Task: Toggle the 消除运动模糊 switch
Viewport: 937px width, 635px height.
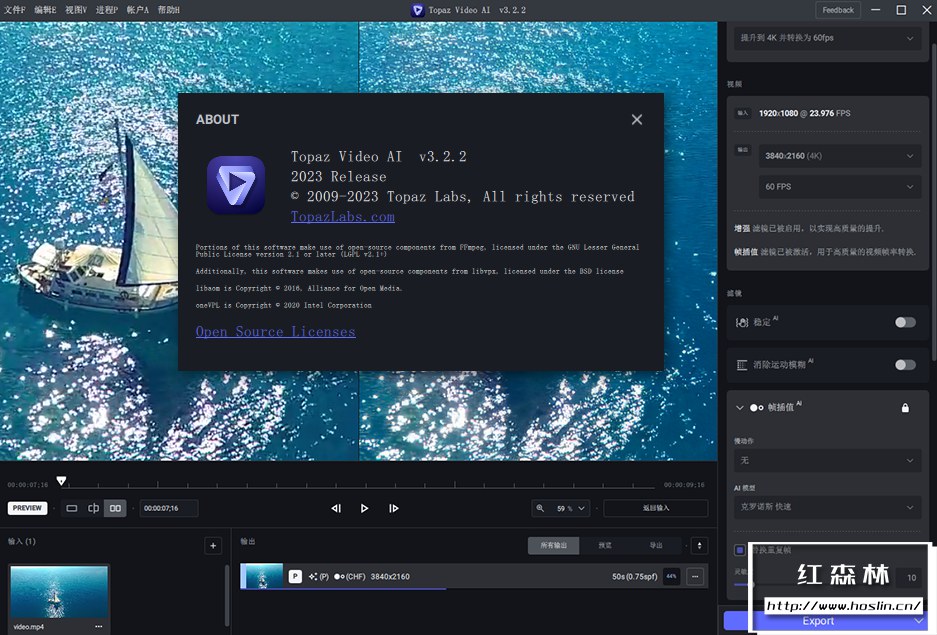Action: click(905, 365)
